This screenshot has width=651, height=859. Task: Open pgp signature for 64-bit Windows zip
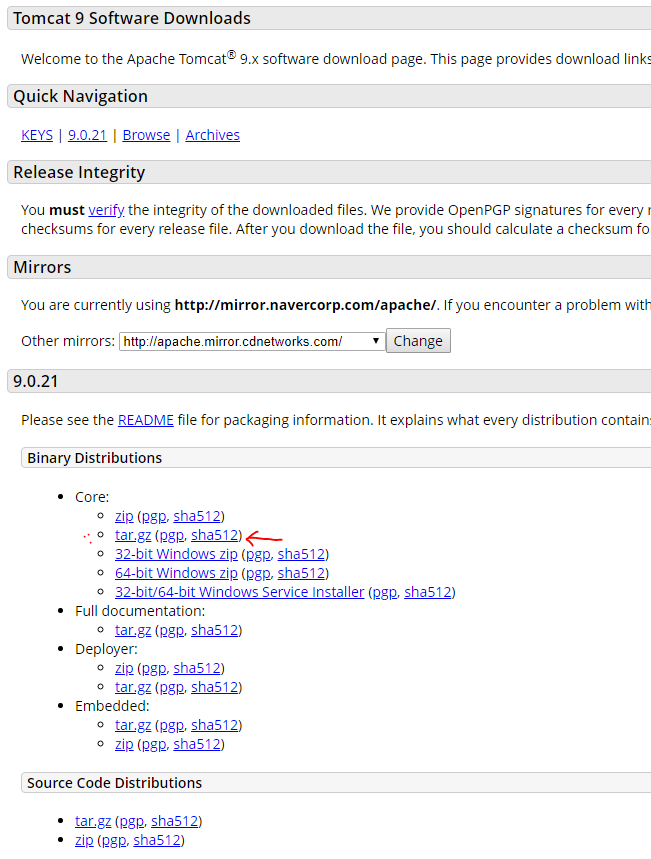point(258,573)
